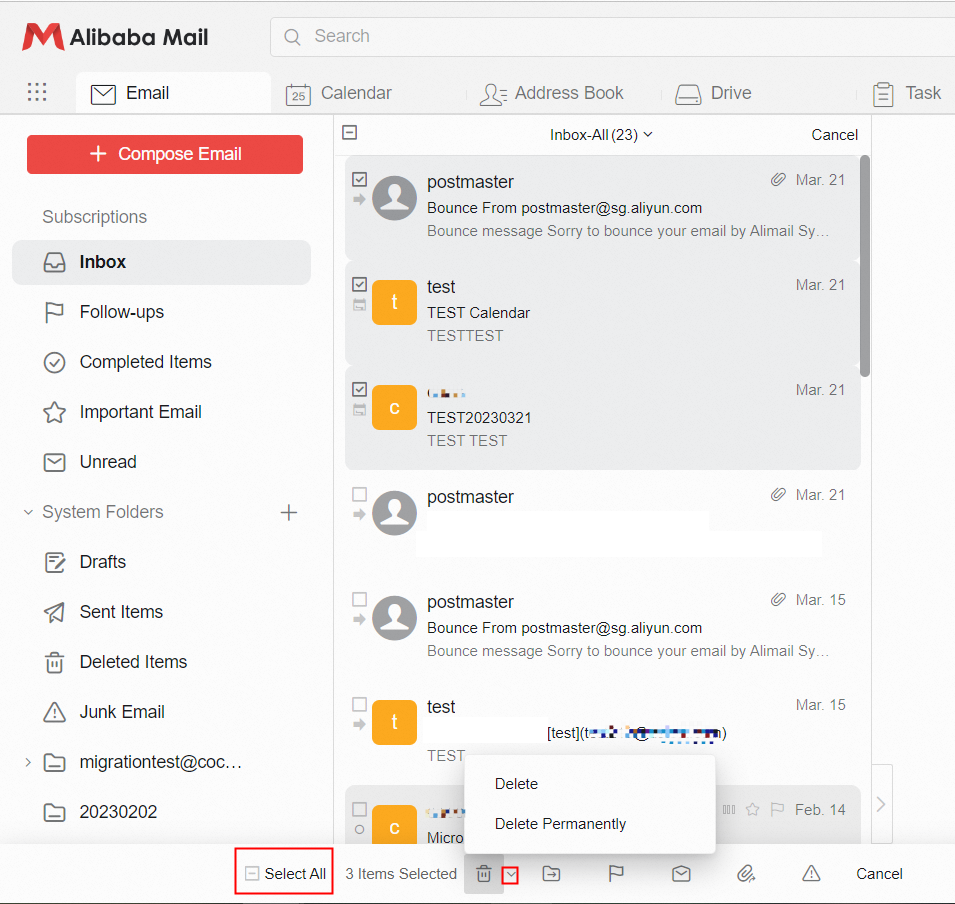Add a folder with the plus icon
The image size is (955, 904).
tap(289, 512)
